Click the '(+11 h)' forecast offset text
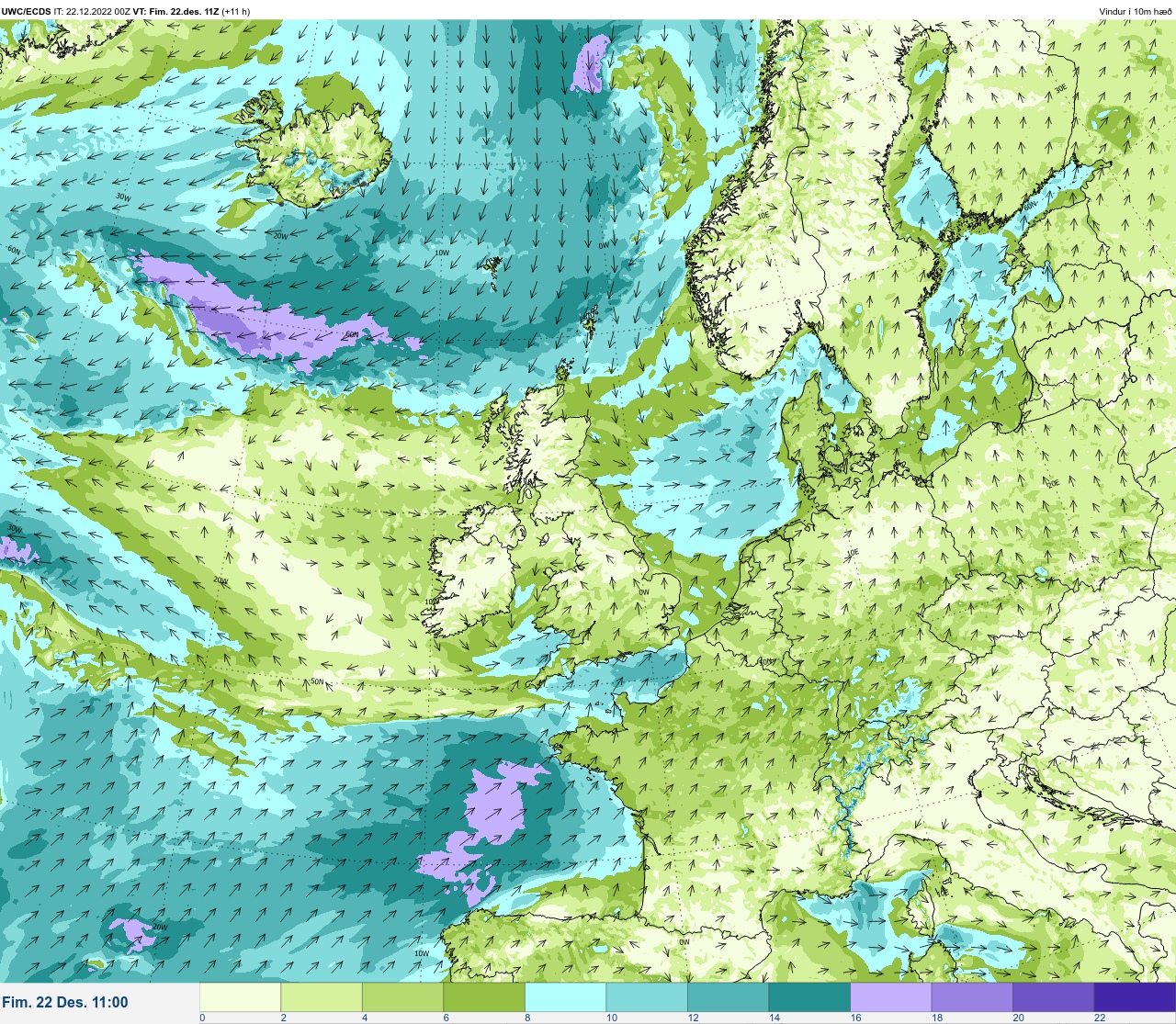This screenshot has height=1024, width=1176. [235, 11]
